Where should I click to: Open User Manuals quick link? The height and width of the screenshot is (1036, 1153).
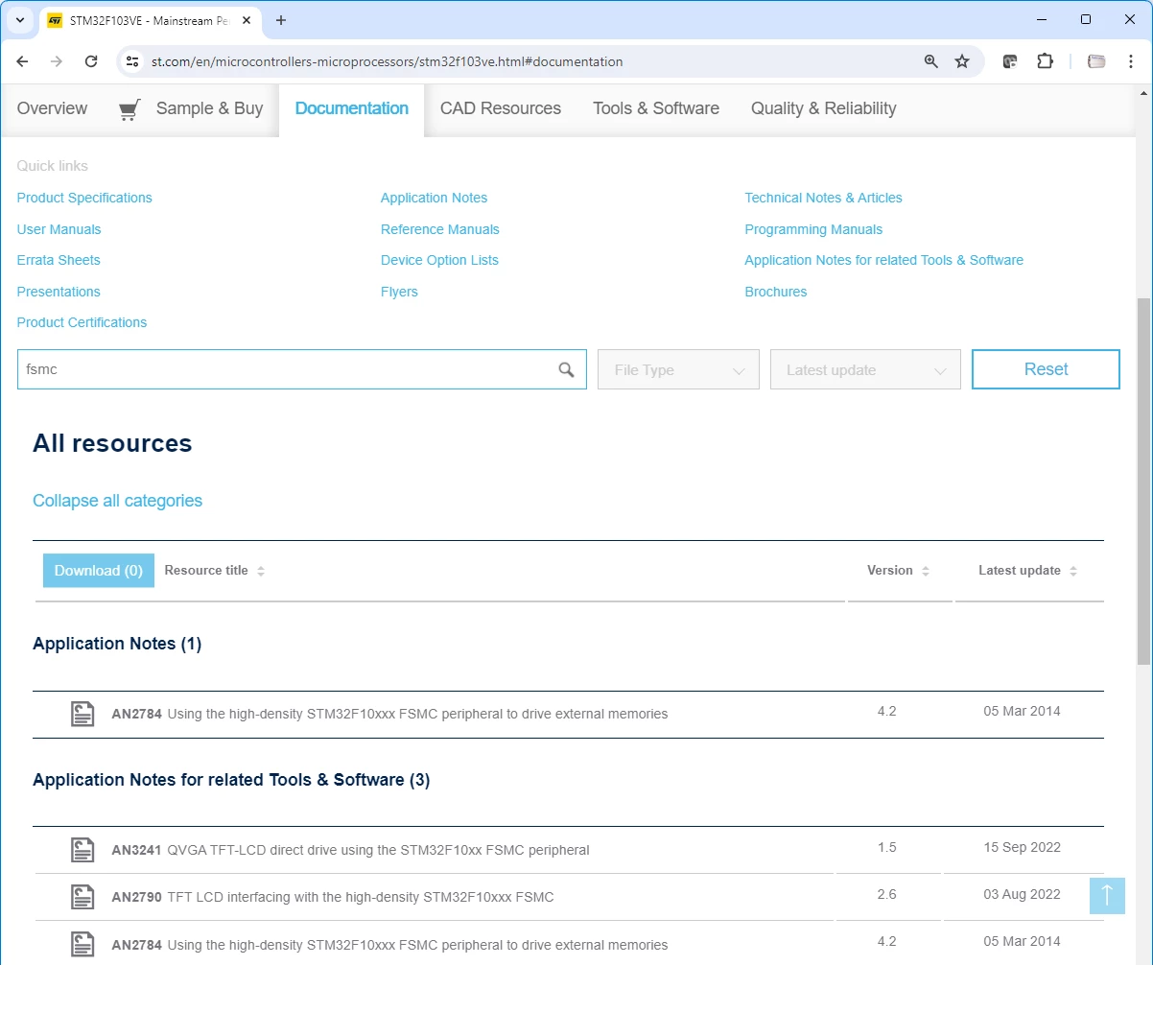click(x=59, y=229)
